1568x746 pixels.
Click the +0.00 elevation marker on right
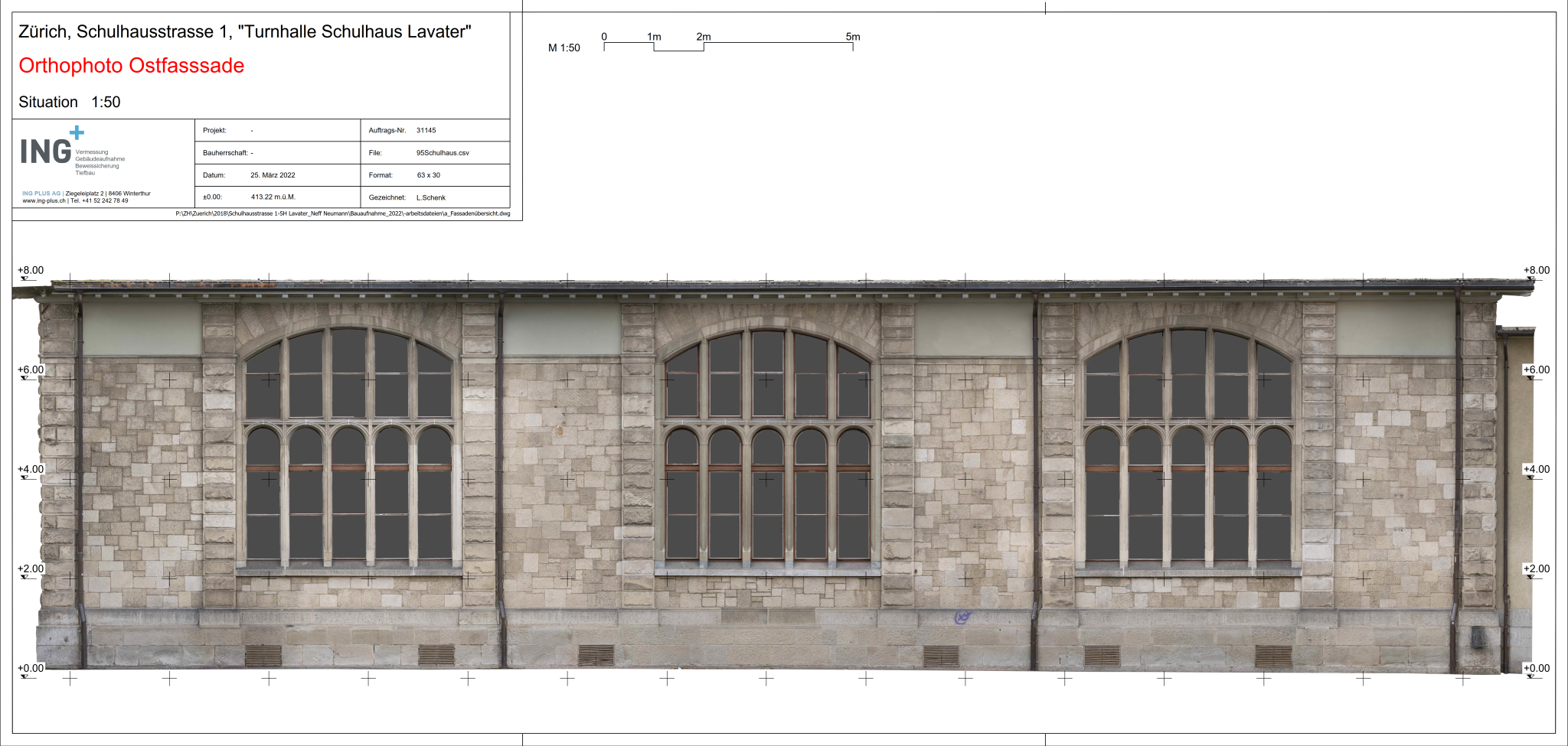(1536, 669)
